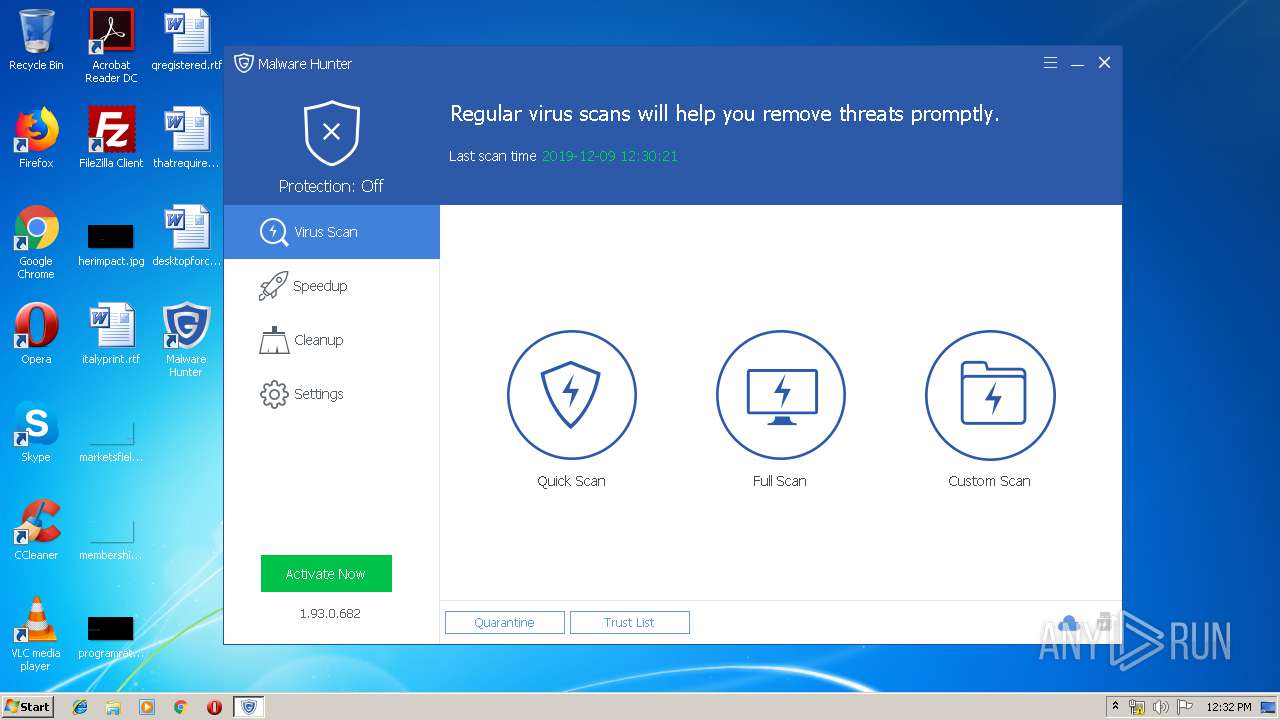This screenshot has width=1280, height=720.
Task: Select the membershi desktop file
Action: point(111,538)
